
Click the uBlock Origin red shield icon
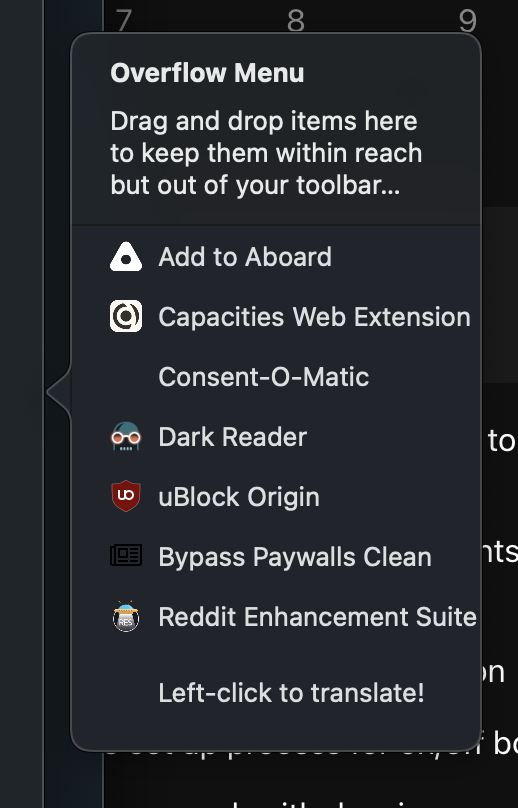pos(126,496)
